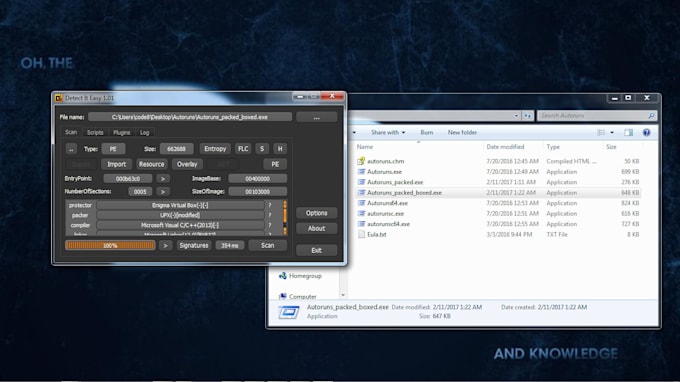Open Explorer help question mark icon
Image resolution: width=680 pixels, height=382 pixels.
pyautogui.click(x=646, y=133)
